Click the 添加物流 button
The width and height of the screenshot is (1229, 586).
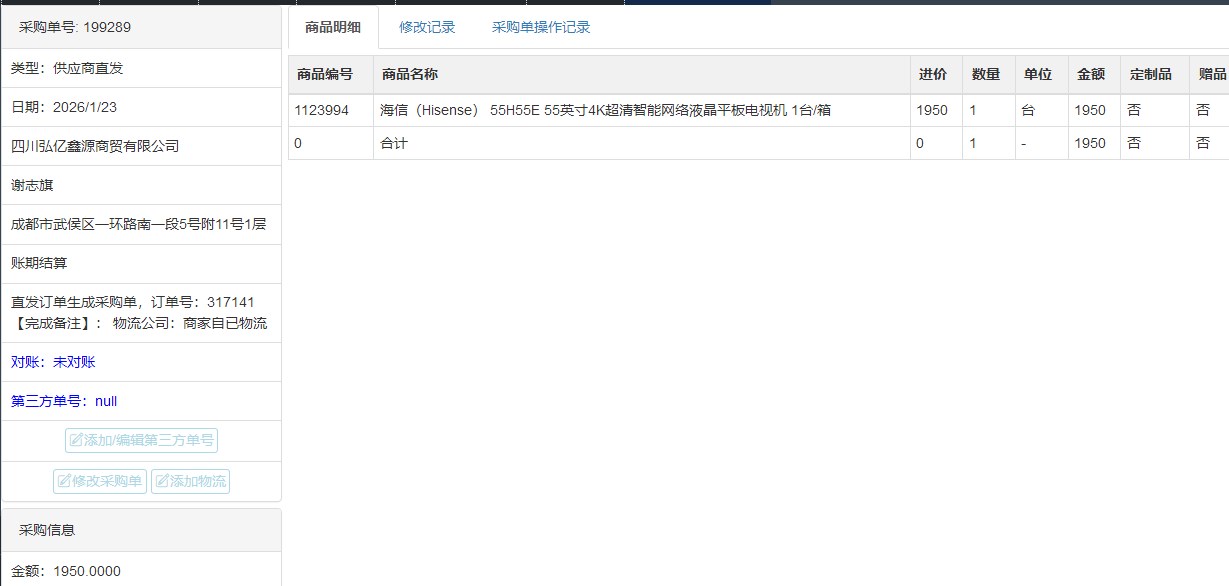(190, 481)
